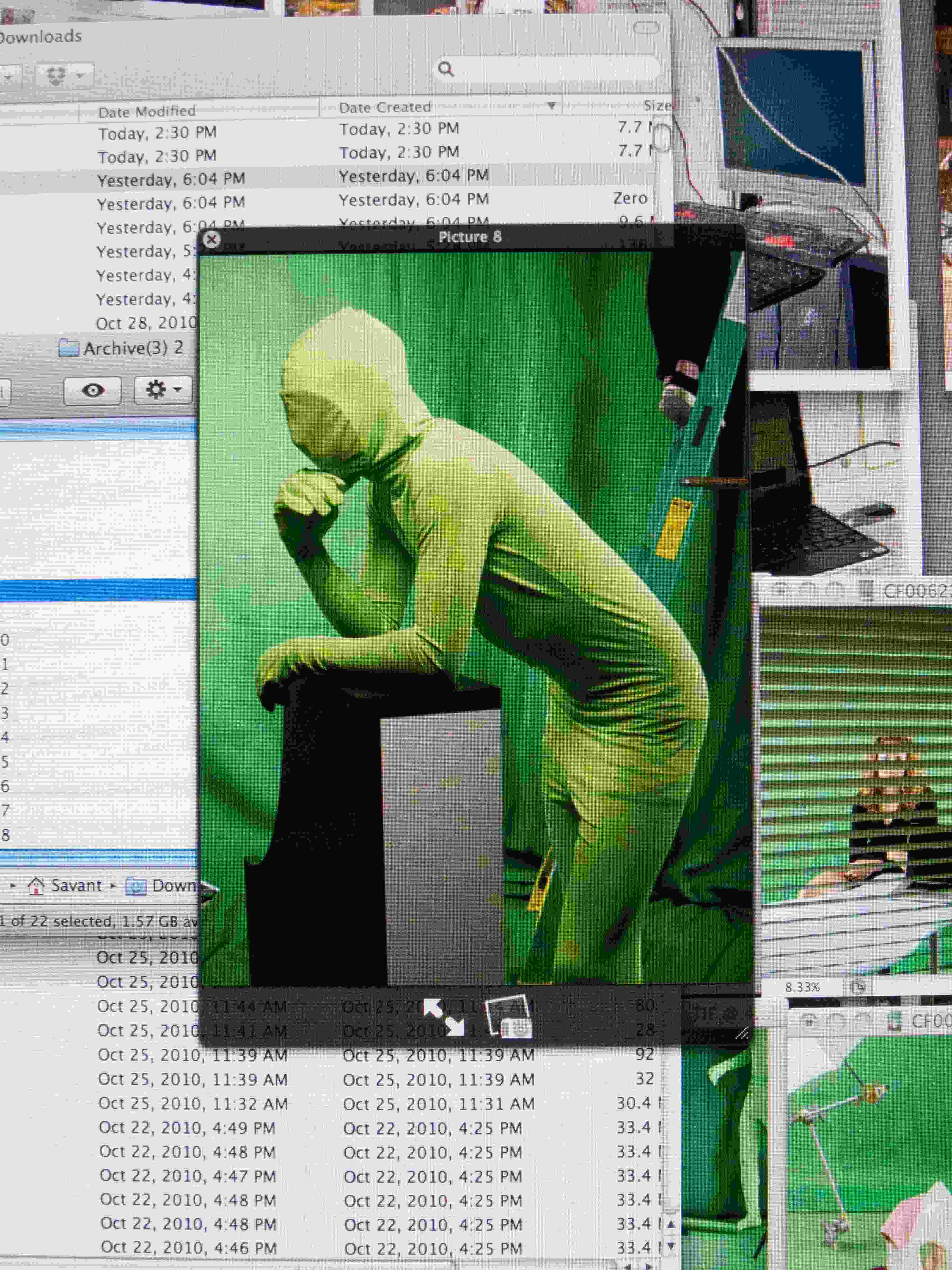The height and width of the screenshot is (1270, 952).
Task: Select the Archive(3) 2 folder
Action: [121, 348]
